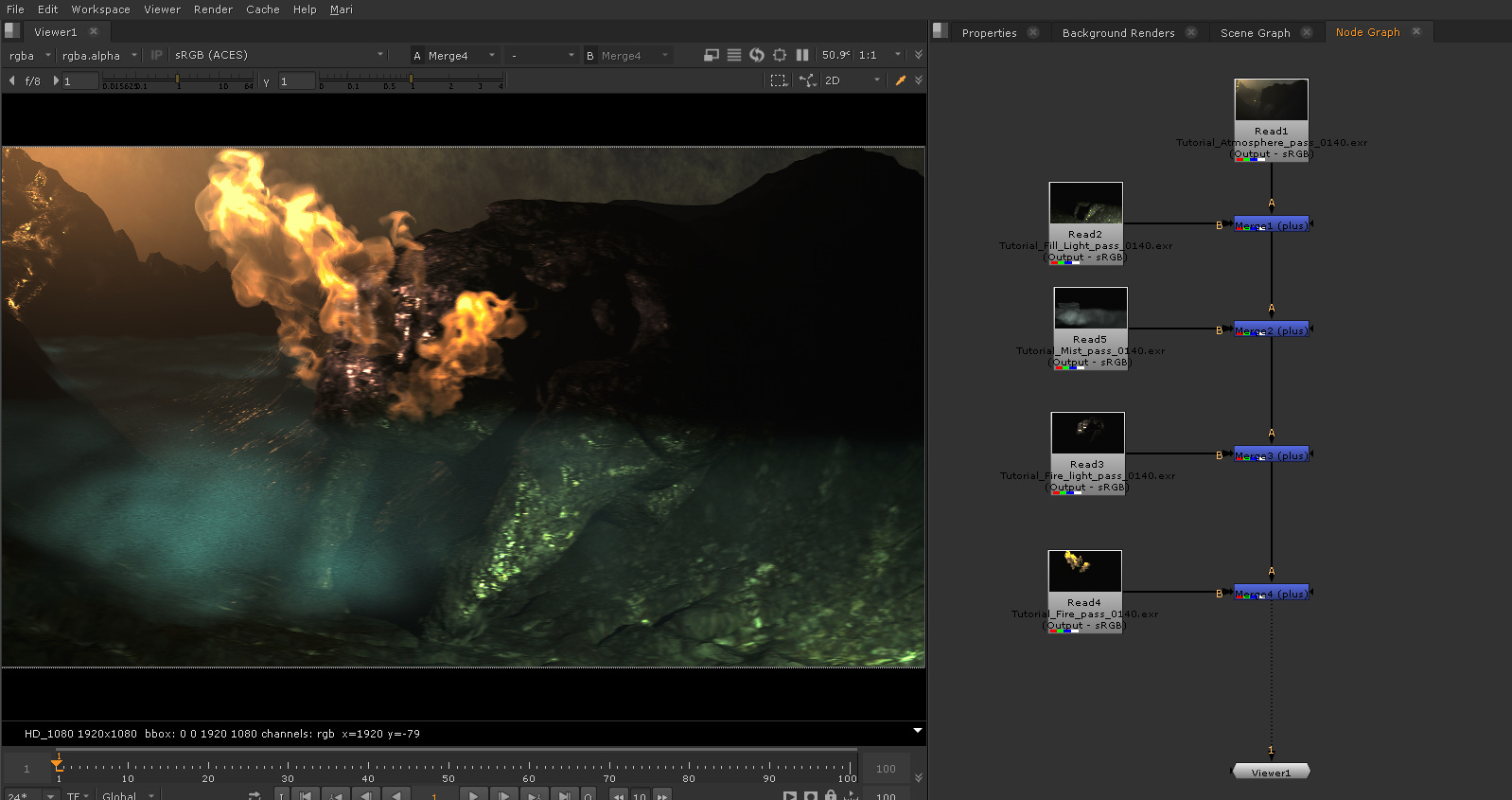Viewport: 1512px width, 800px height.
Task: Switch to the Scene Graph tab
Action: click(1255, 32)
